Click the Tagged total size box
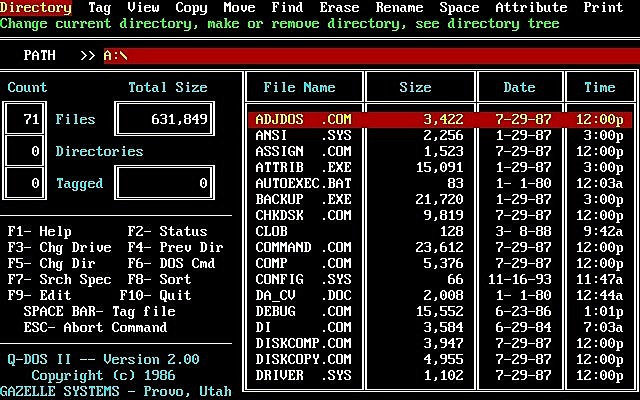 coord(164,183)
